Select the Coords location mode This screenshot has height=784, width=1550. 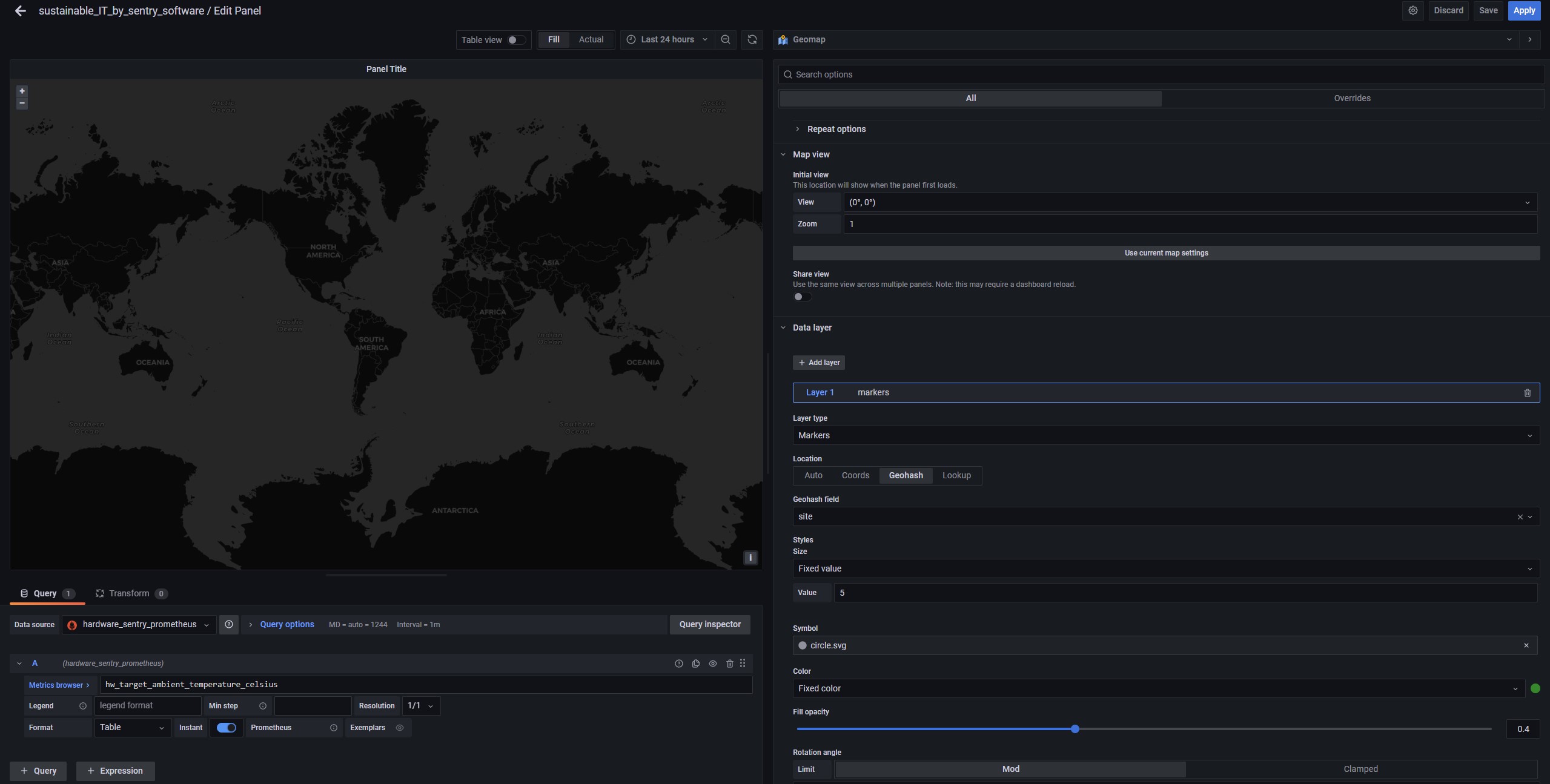pyautogui.click(x=855, y=475)
